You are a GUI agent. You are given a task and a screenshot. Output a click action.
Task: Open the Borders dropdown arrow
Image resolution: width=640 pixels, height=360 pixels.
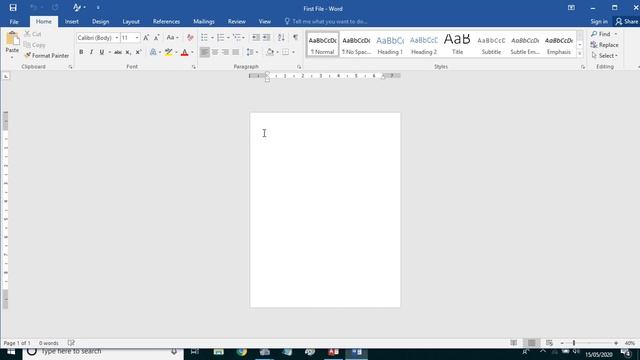[293, 52]
